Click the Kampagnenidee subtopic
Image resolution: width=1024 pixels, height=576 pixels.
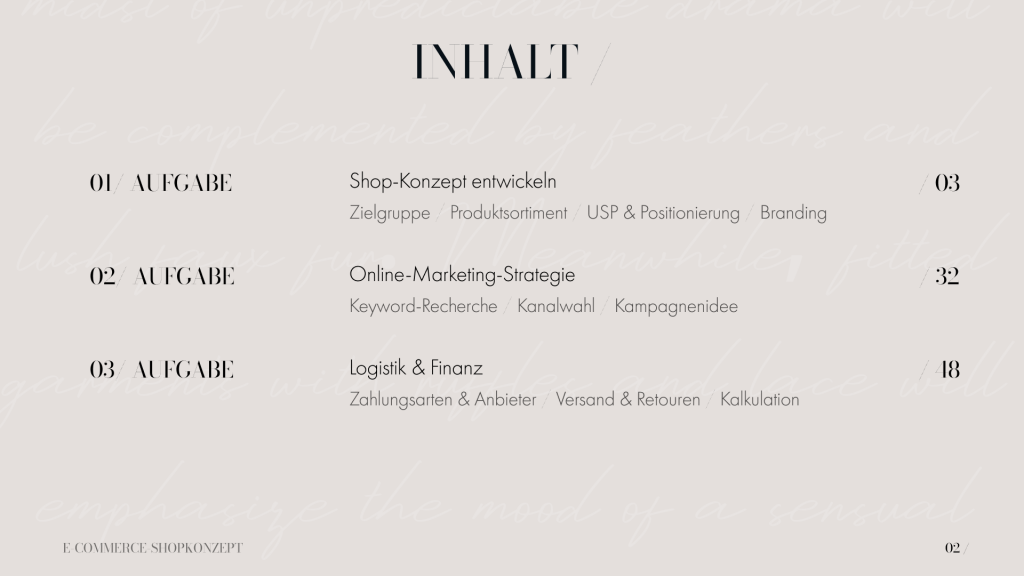point(676,306)
